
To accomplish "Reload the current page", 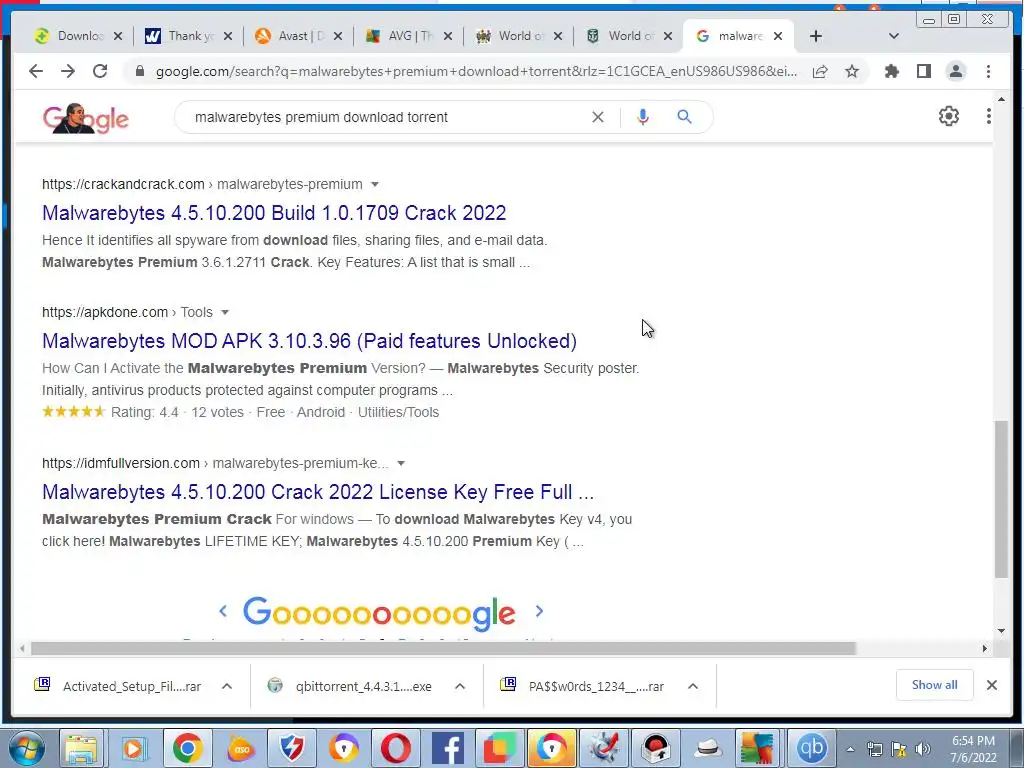I will click(100, 71).
